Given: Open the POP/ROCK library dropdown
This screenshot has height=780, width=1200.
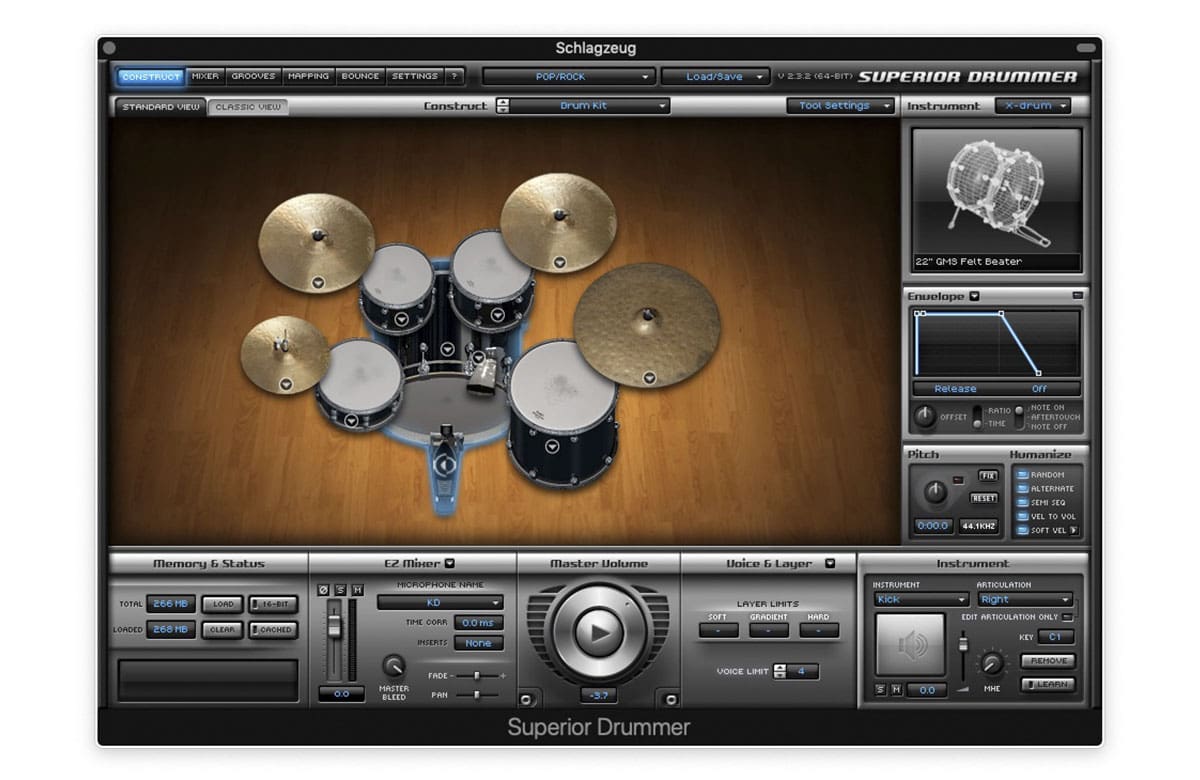Looking at the screenshot, I should [569, 76].
